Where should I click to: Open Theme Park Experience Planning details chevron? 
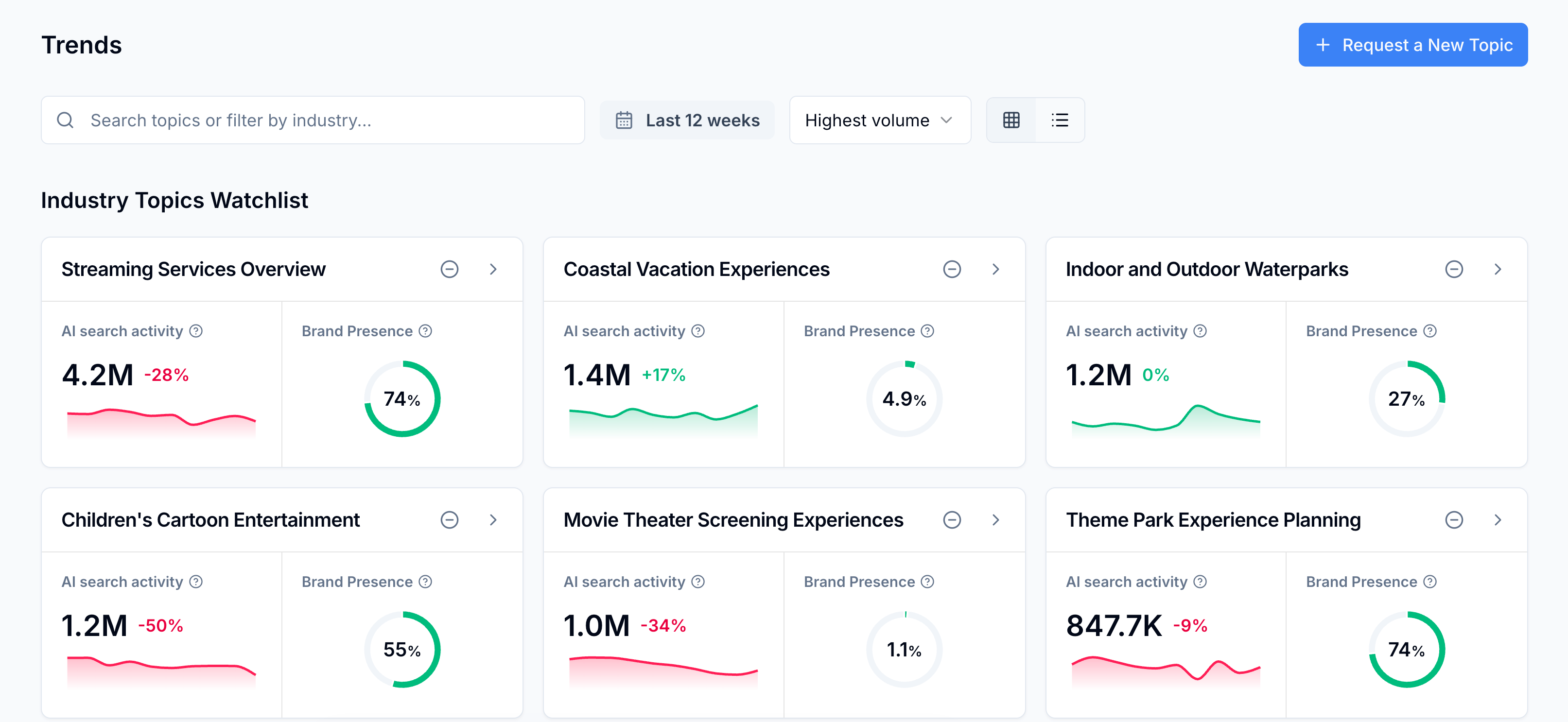pos(1498,519)
